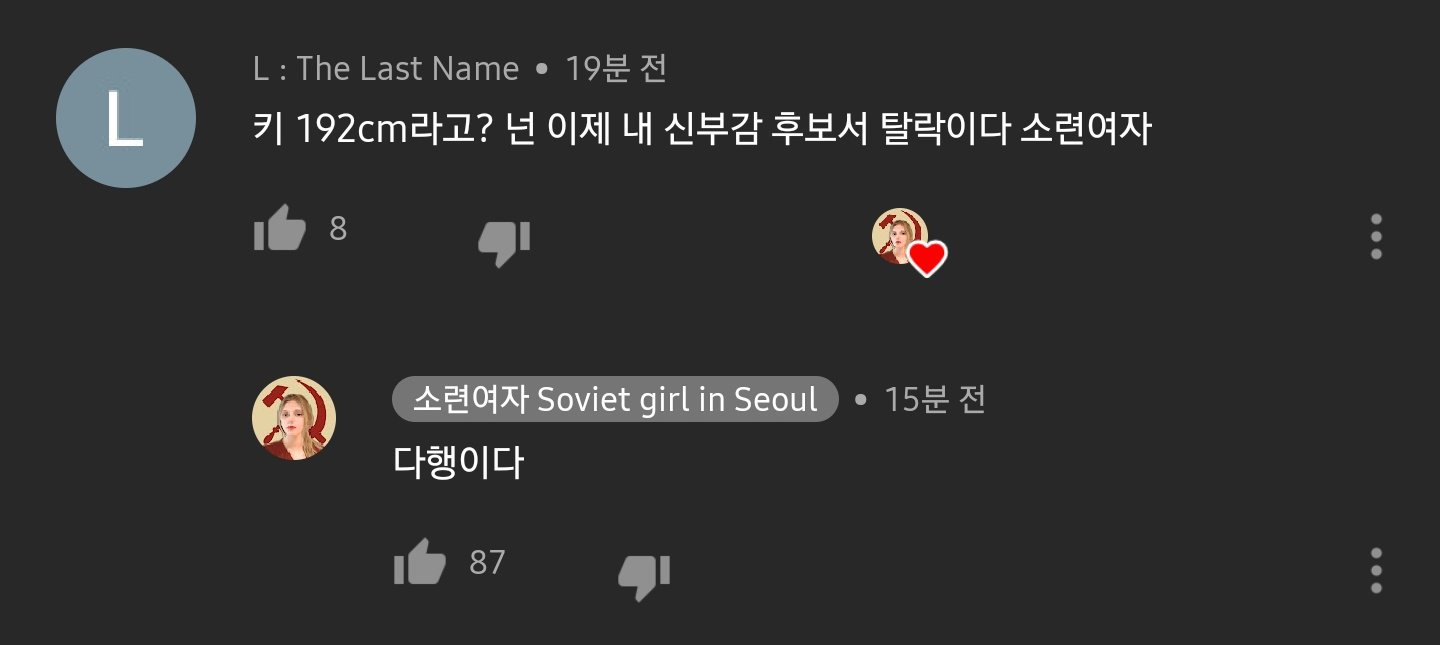This screenshot has height=645, width=1440.
Task: Toggle the dislike on the reply
Action: click(x=646, y=573)
